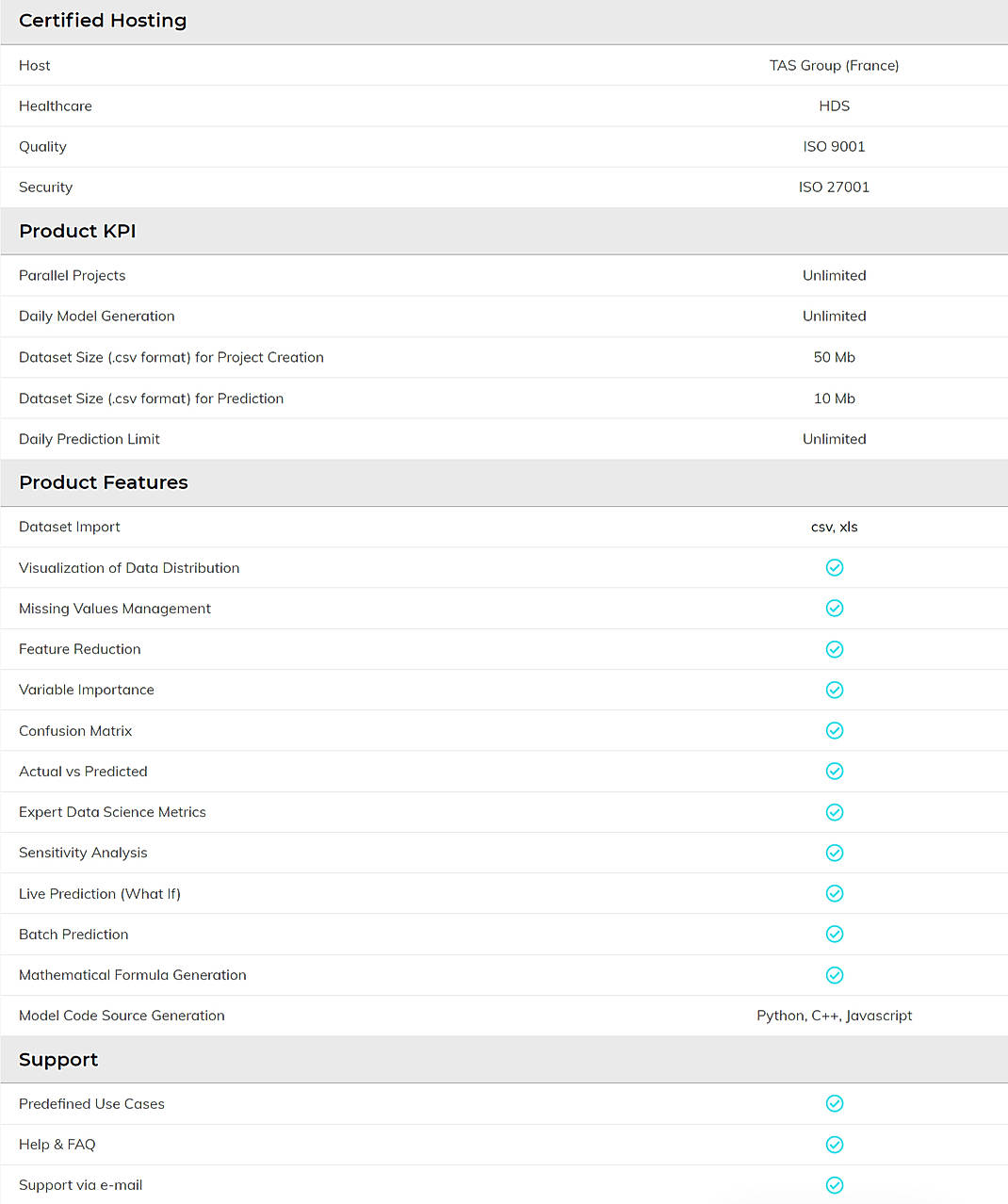Screen dimensions: 1008x1204
Task: Click the Support via e-mail check icon
Action: coord(835,1185)
